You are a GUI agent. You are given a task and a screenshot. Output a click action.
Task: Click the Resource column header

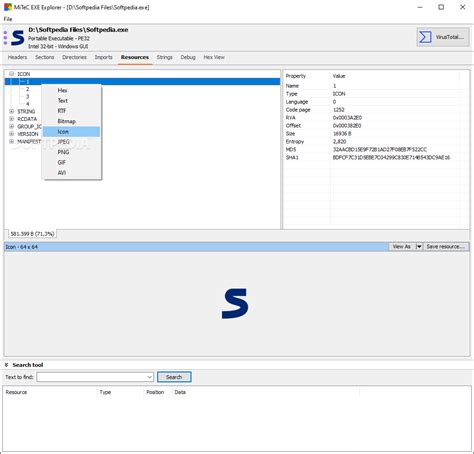click(16, 392)
